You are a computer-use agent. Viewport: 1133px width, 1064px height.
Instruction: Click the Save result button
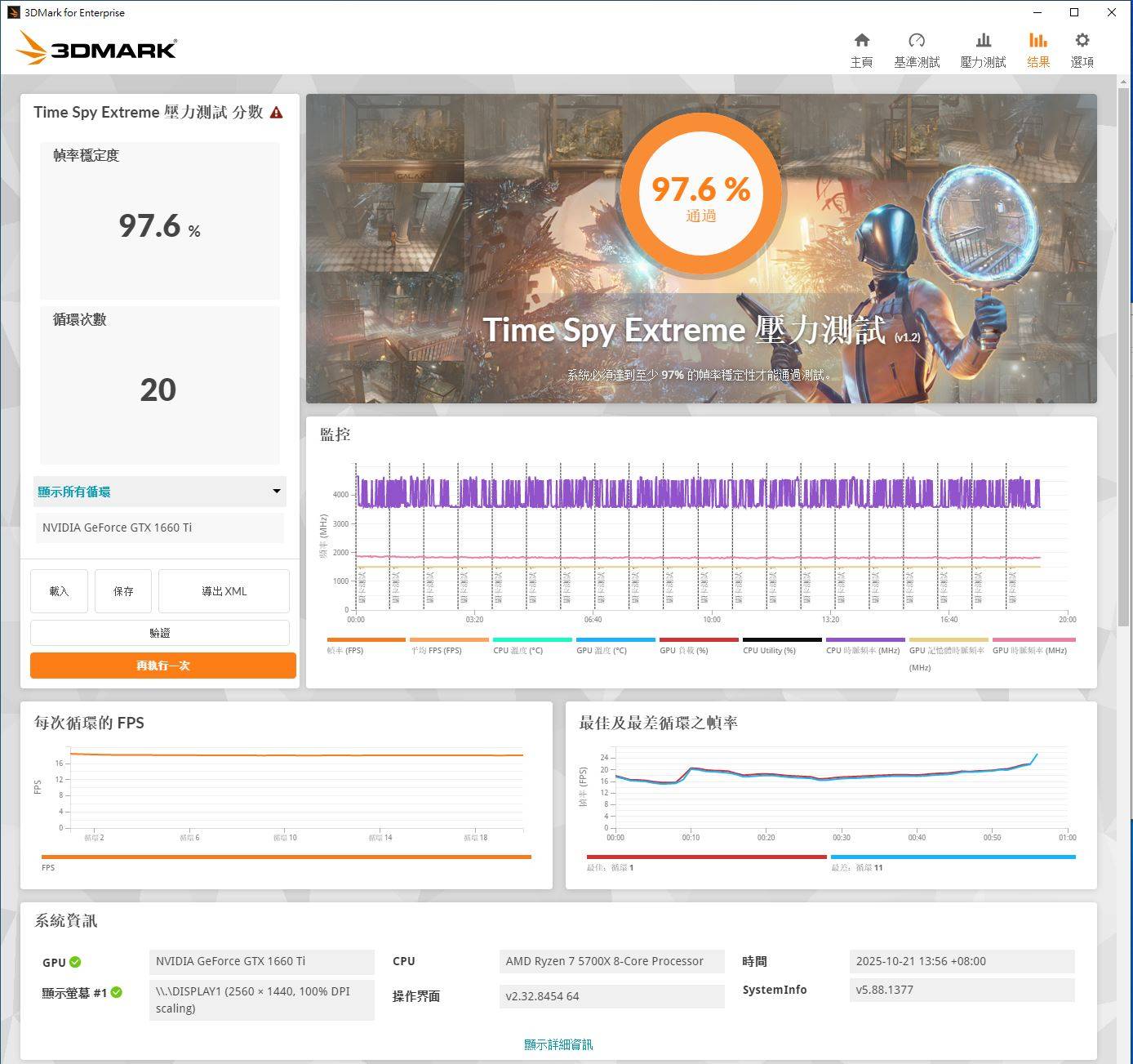tap(123, 591)
